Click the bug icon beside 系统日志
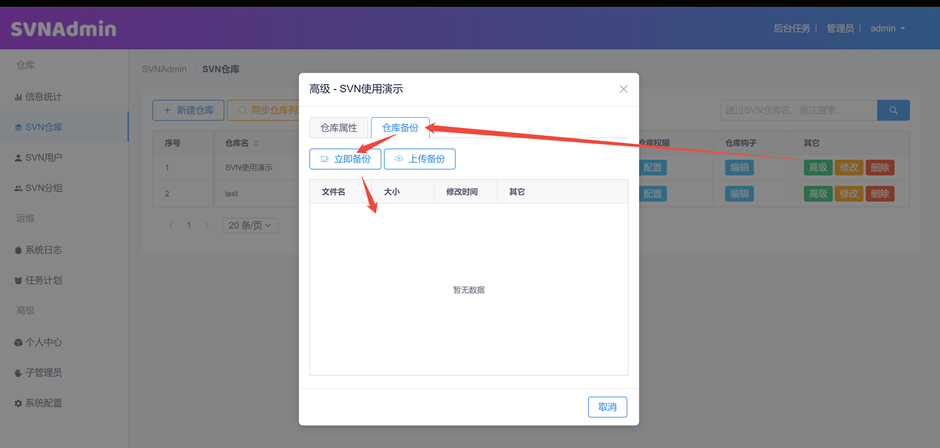The image size is (940, 448). [18, 250]
